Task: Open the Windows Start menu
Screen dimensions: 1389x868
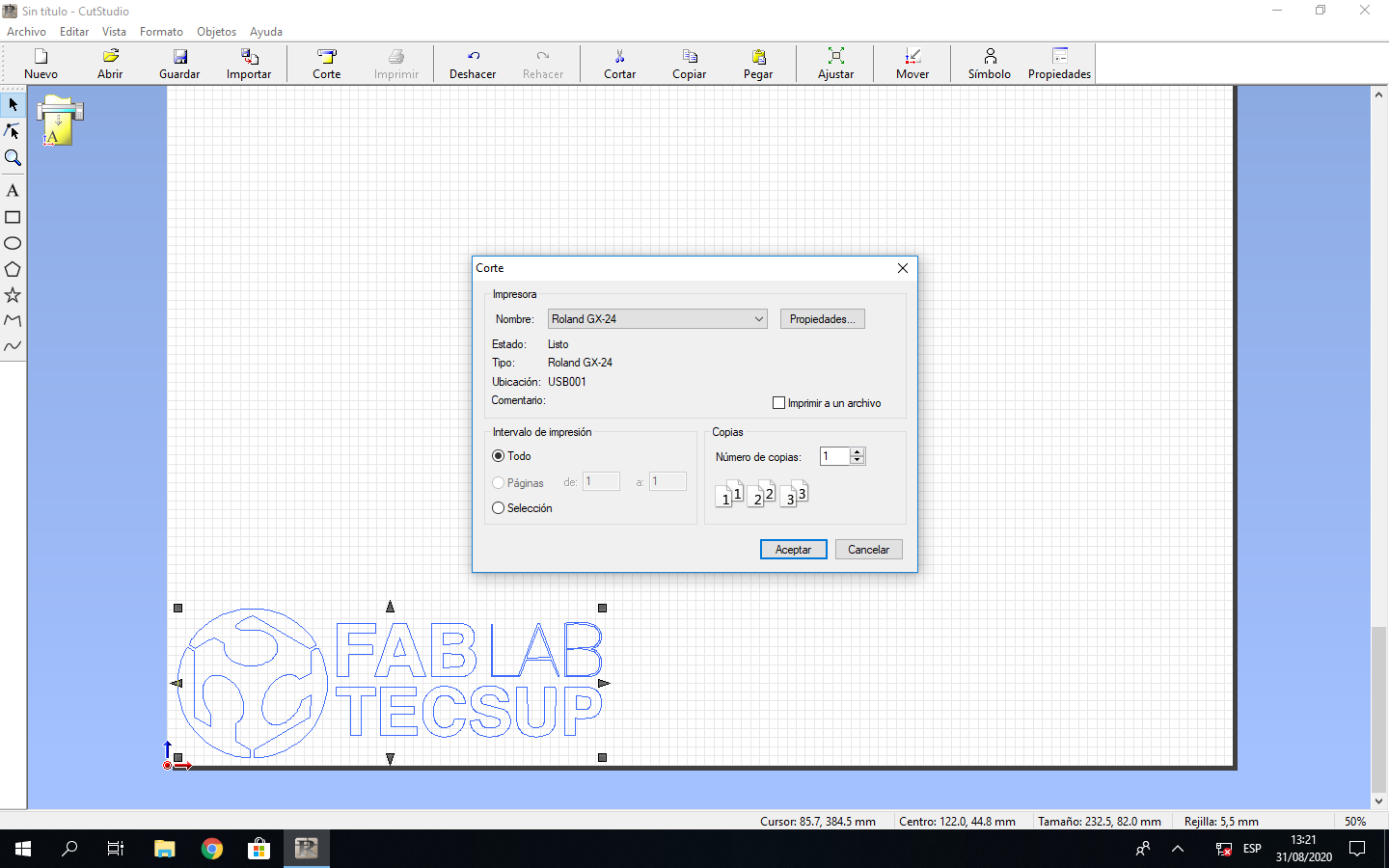Action: tap(23, 849)
